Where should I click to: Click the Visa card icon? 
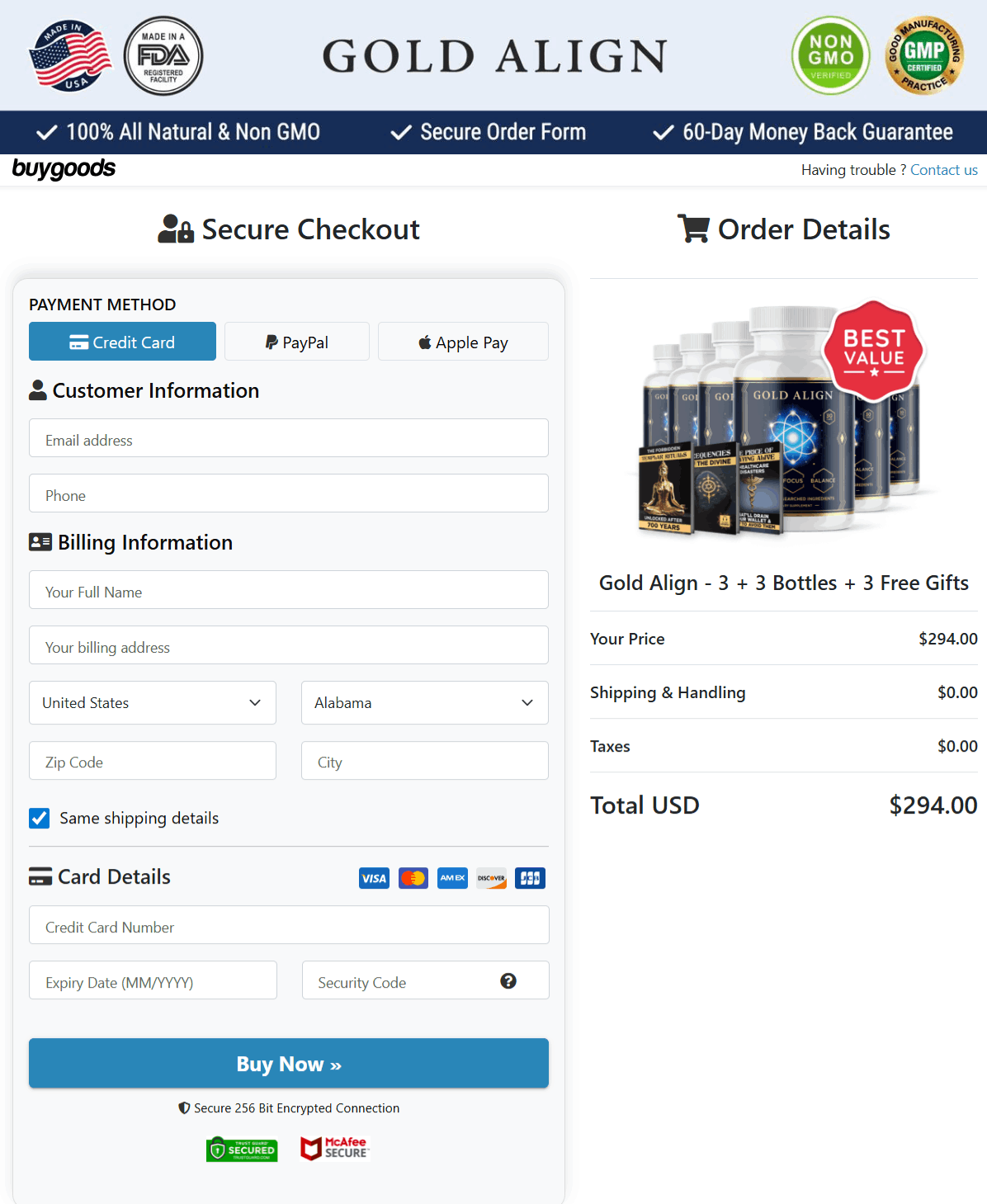click(x=374, y=878)
